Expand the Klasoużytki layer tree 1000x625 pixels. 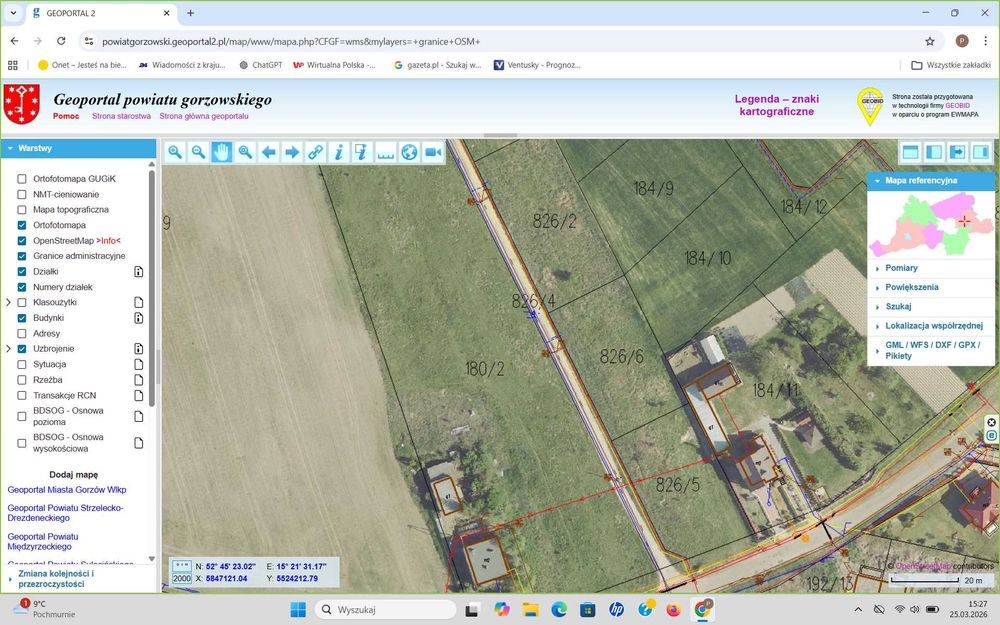8,302
